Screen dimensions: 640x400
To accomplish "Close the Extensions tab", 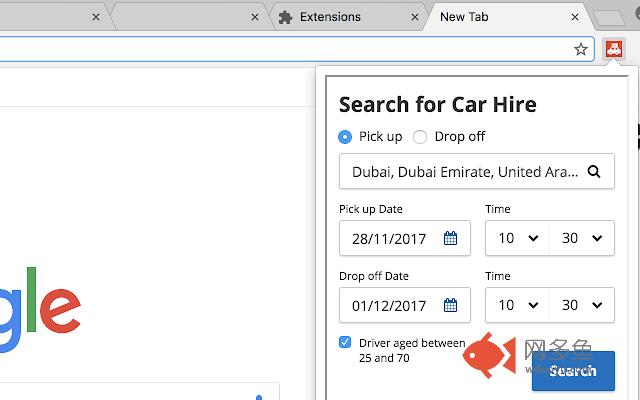I will pos(415,17).
